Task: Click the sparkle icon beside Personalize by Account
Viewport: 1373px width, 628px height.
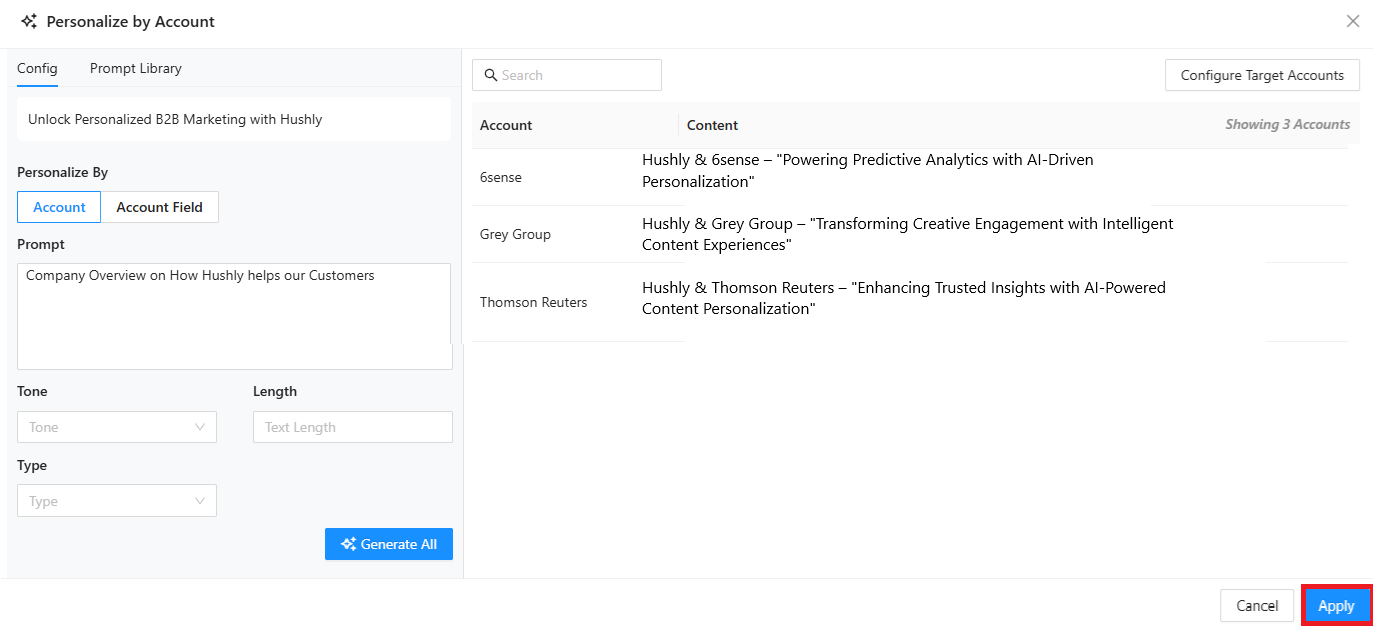Action: (x=29, y=21)
